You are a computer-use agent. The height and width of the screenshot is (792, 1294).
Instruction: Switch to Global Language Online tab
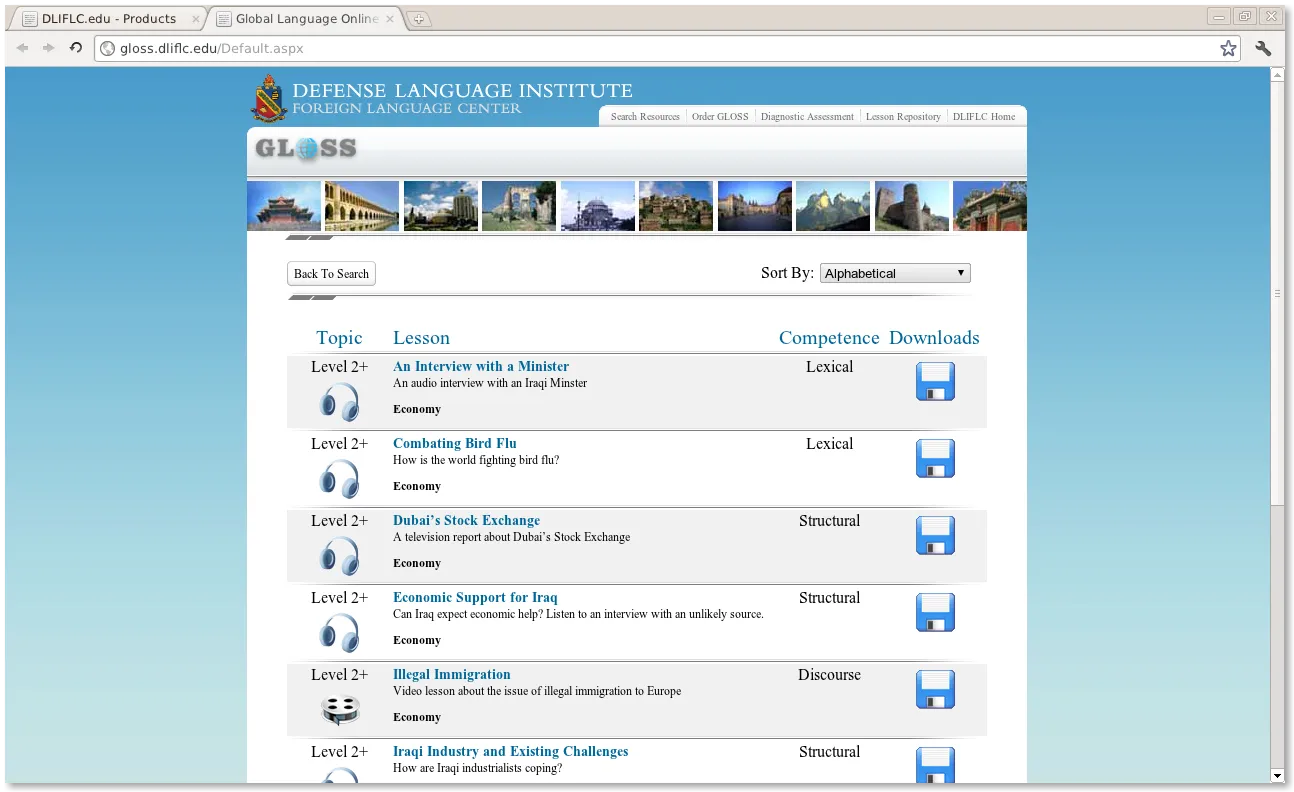tap(306, 19)
